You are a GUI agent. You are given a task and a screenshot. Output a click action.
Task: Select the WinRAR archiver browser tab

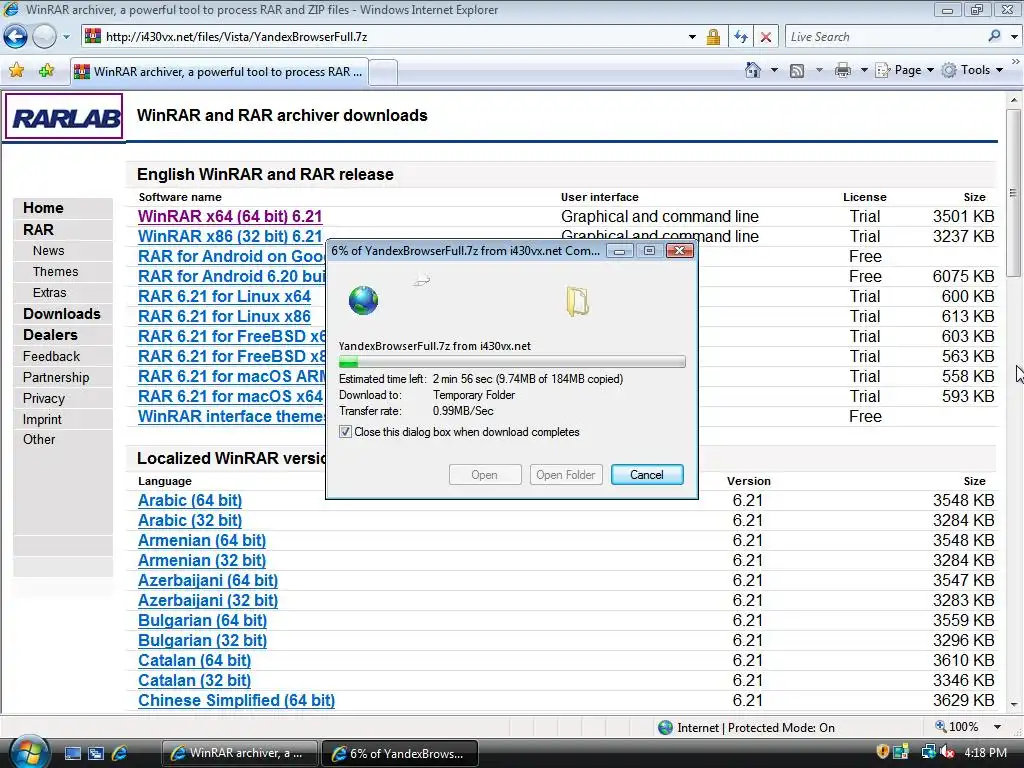point(219,71)
